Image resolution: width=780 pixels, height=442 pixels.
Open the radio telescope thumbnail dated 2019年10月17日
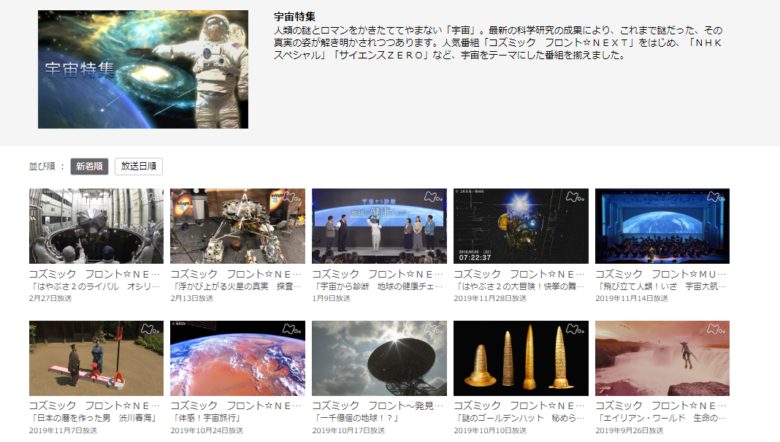379,358
